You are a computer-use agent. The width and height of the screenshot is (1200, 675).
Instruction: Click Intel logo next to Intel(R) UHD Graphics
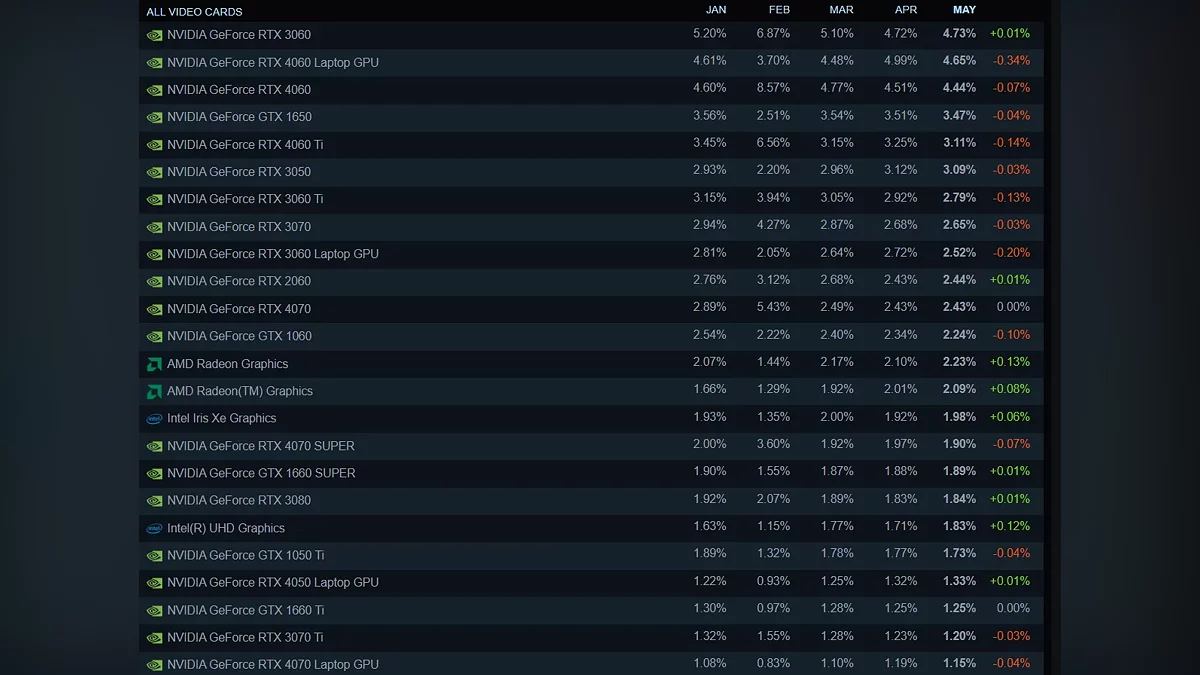(x=154, y=528)
